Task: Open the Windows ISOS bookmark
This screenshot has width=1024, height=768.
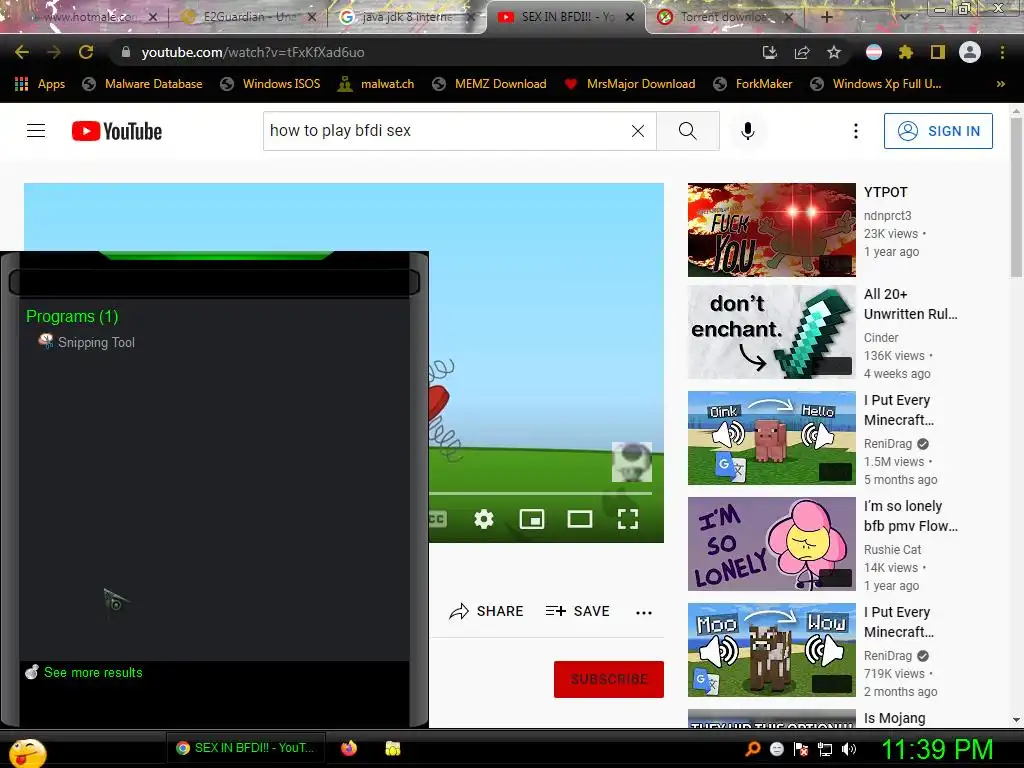Action: click(x=270, y=84)
